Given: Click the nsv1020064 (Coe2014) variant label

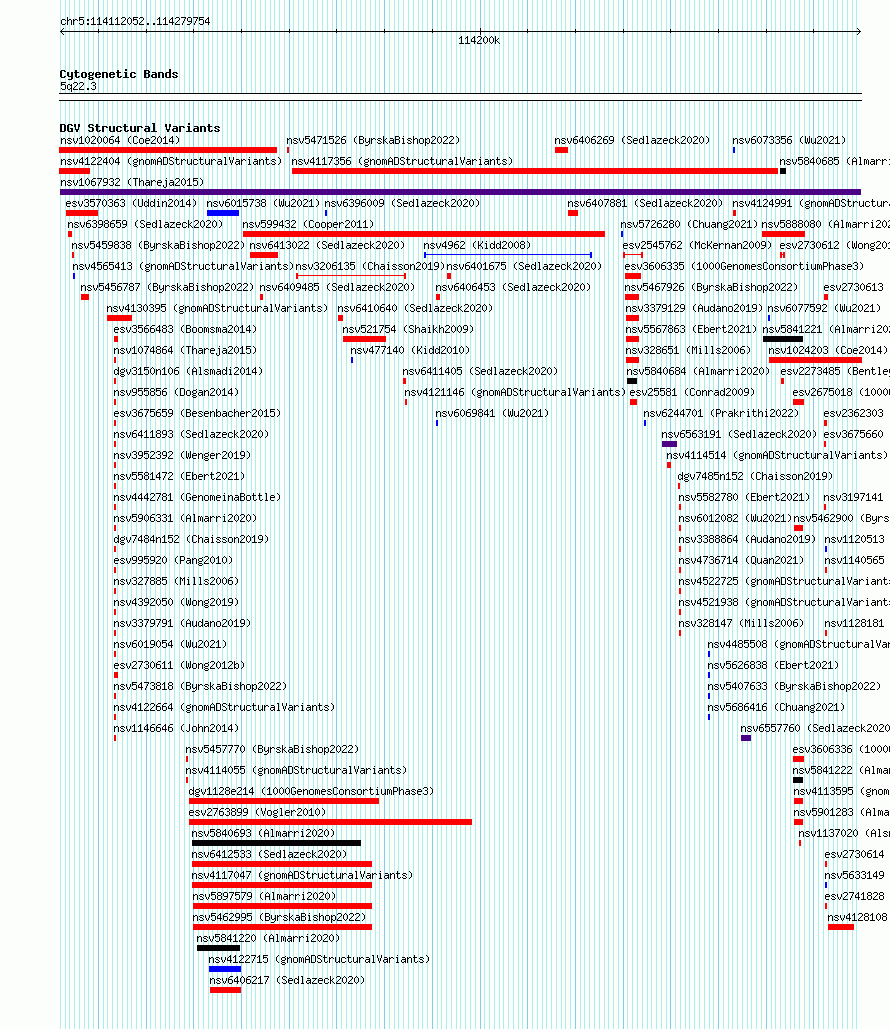Looking at the screenshot, I should pyautogui.click(x=119, y=140).
